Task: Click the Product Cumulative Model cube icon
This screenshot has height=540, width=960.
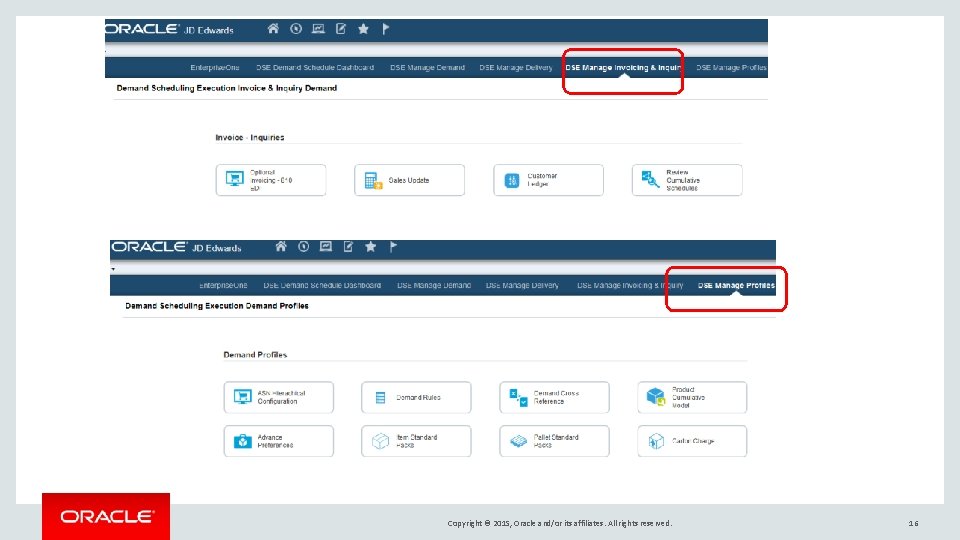Action: [x=656, y=397]
